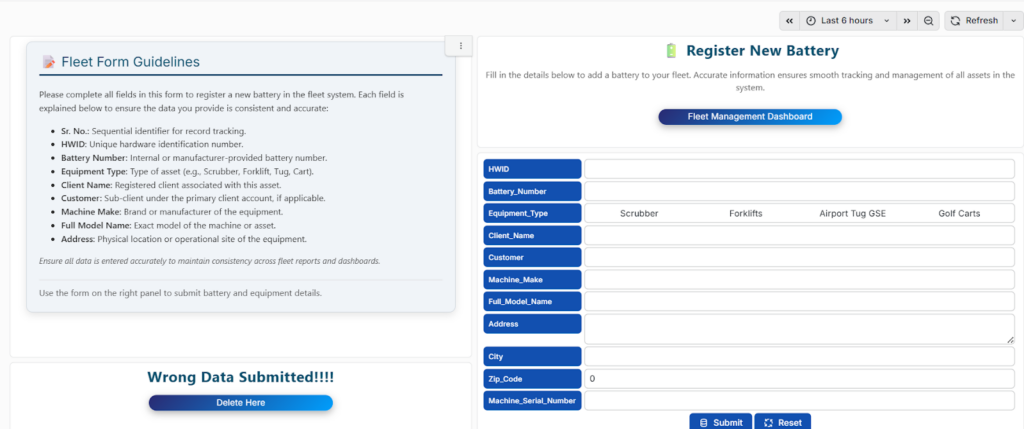The image size is (1024, 429).
Task: Pick Golf Carts equipment type
Action: coord(959,213)
